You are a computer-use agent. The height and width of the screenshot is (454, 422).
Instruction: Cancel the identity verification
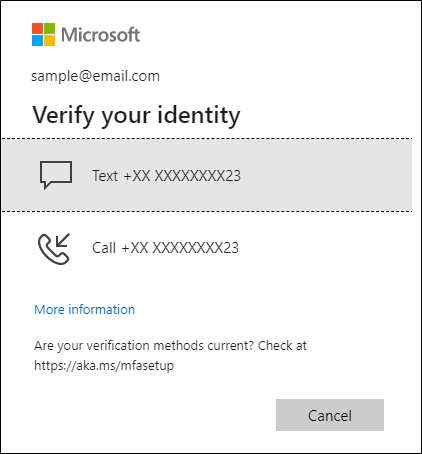pos(330,415)
